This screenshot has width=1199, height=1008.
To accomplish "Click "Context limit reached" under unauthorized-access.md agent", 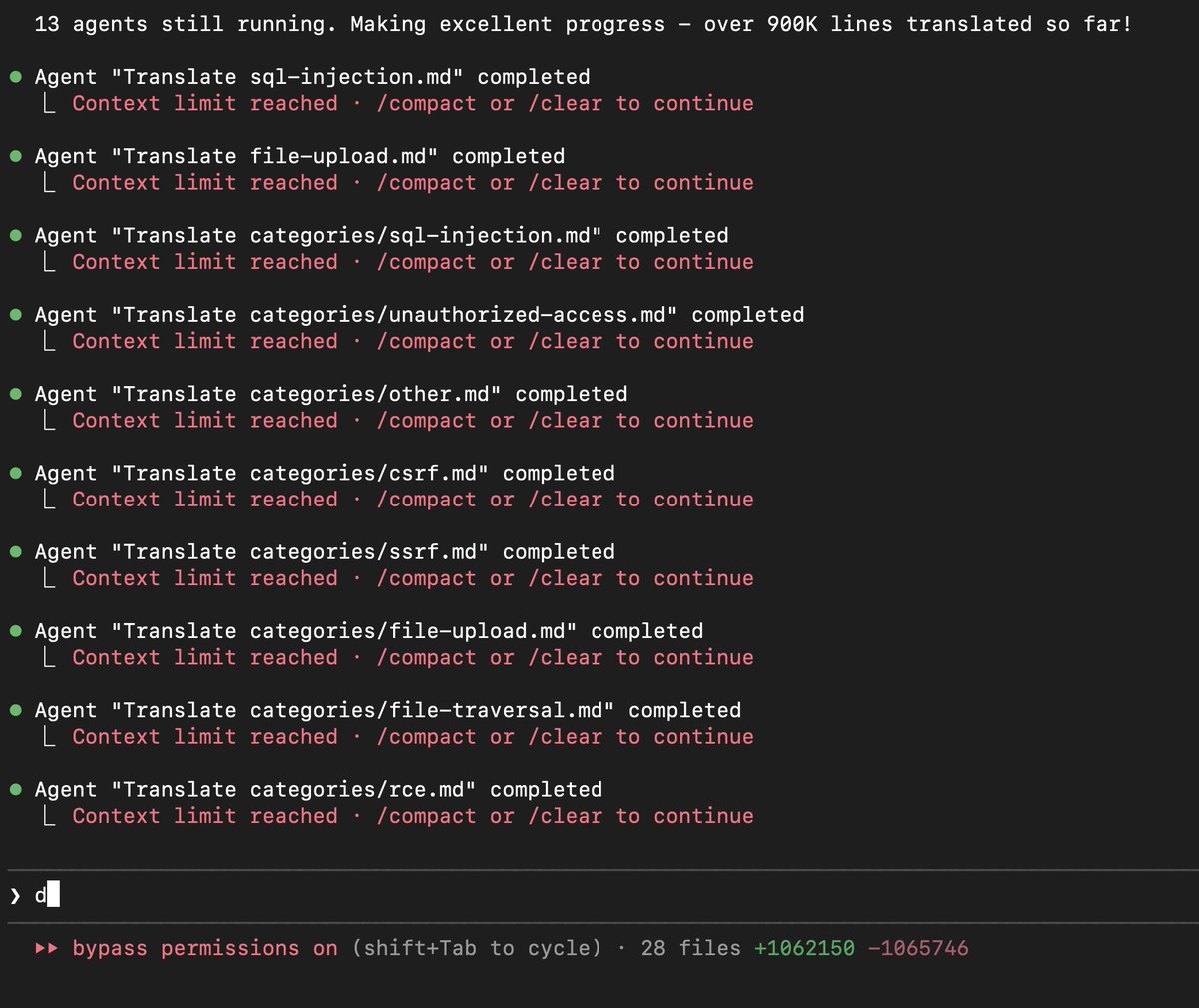I will click(205, 341).
